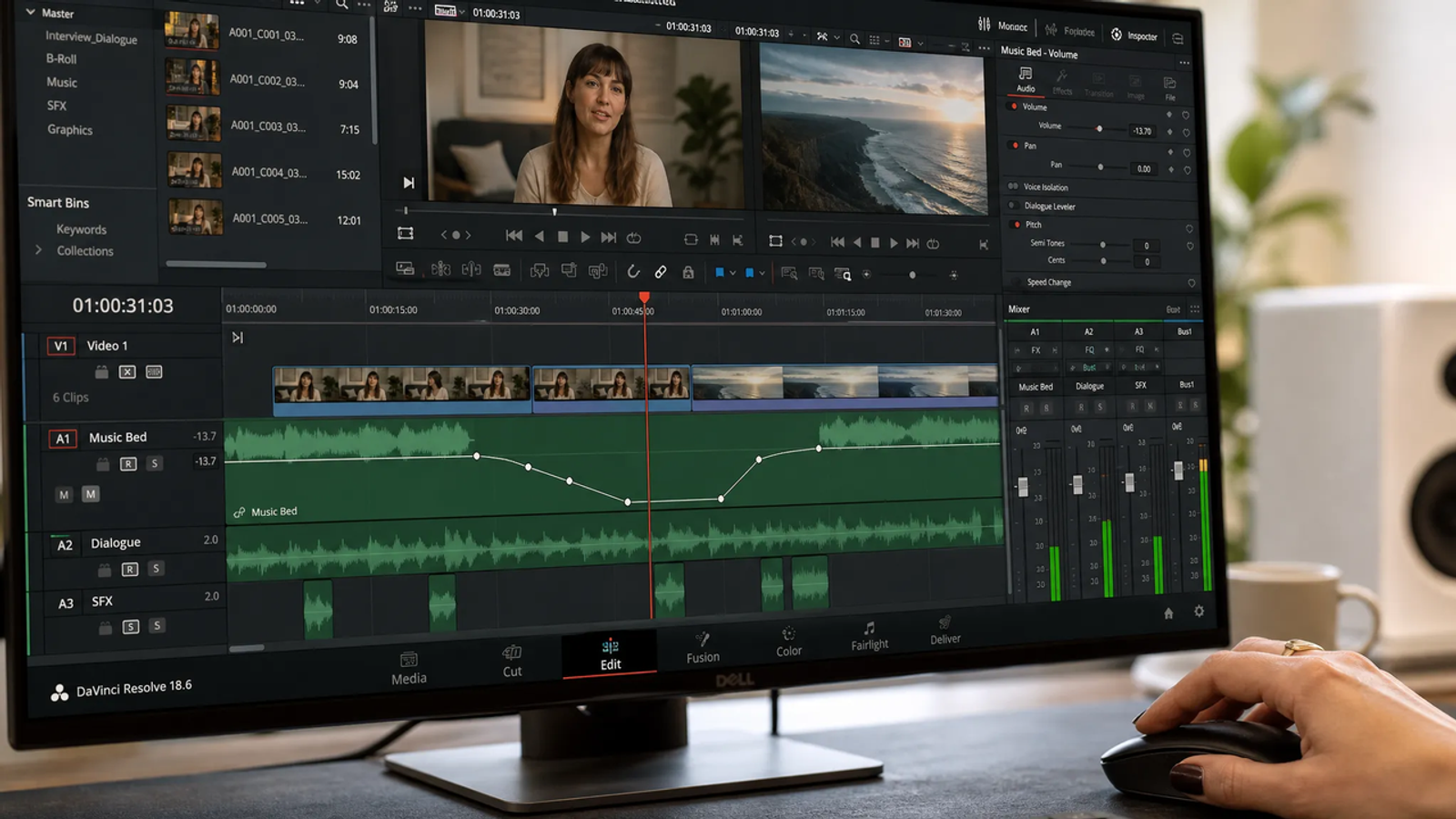The image size is (1456, 819).
Task: Solo the Dialogue track with S button
Action: [156, 568]
